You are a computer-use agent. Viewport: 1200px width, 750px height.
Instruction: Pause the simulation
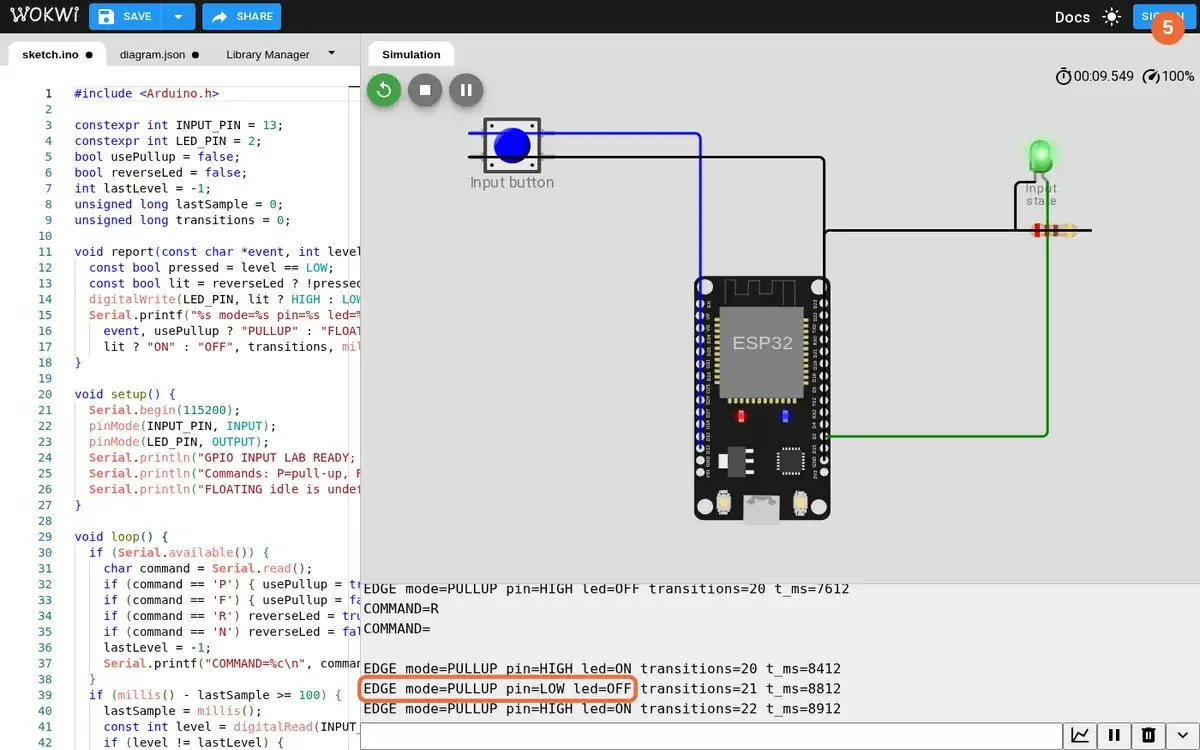click(x=465, y=90)
